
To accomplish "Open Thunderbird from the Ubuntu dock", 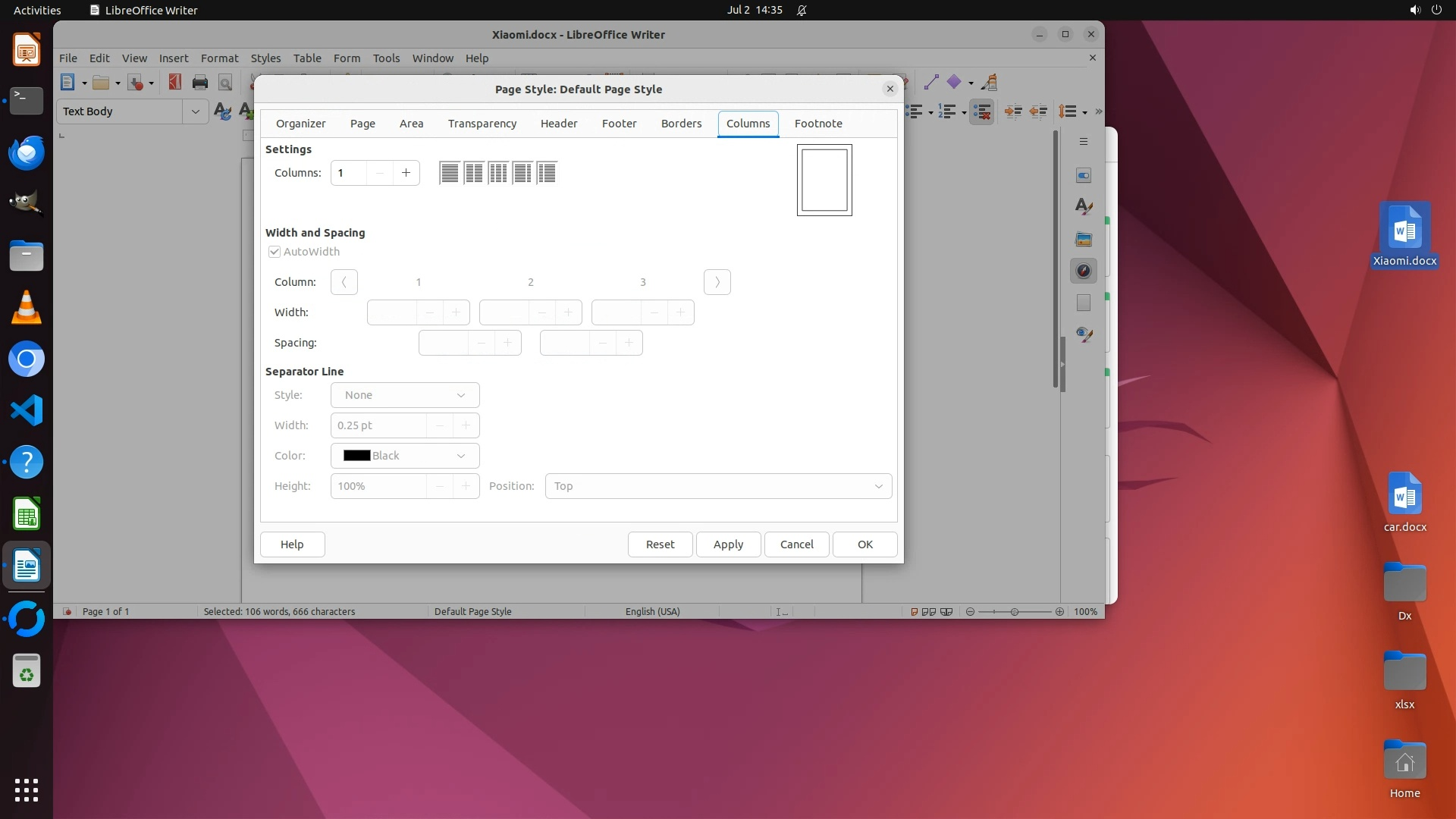I will point(27,153).
